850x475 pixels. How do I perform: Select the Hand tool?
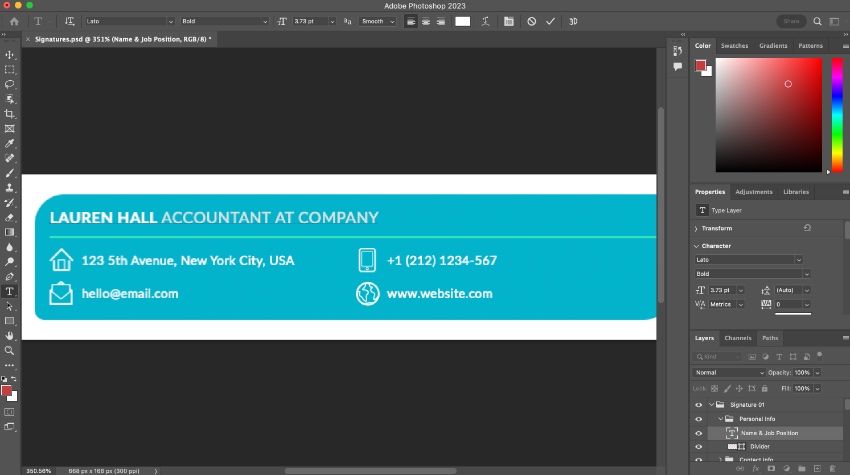[9, 336]
